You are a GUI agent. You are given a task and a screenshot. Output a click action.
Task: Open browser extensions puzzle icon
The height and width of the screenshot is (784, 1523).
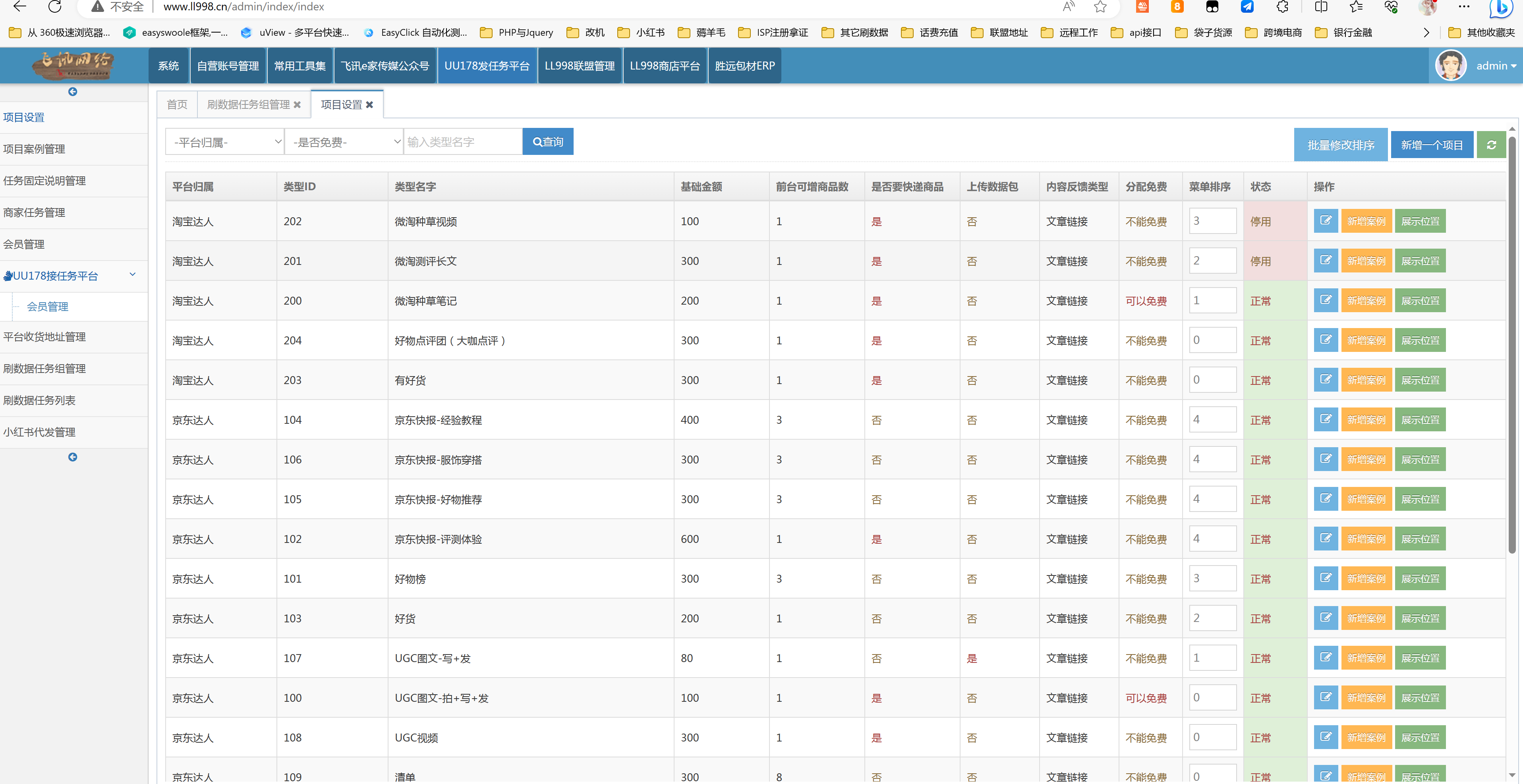point(1282,6)
